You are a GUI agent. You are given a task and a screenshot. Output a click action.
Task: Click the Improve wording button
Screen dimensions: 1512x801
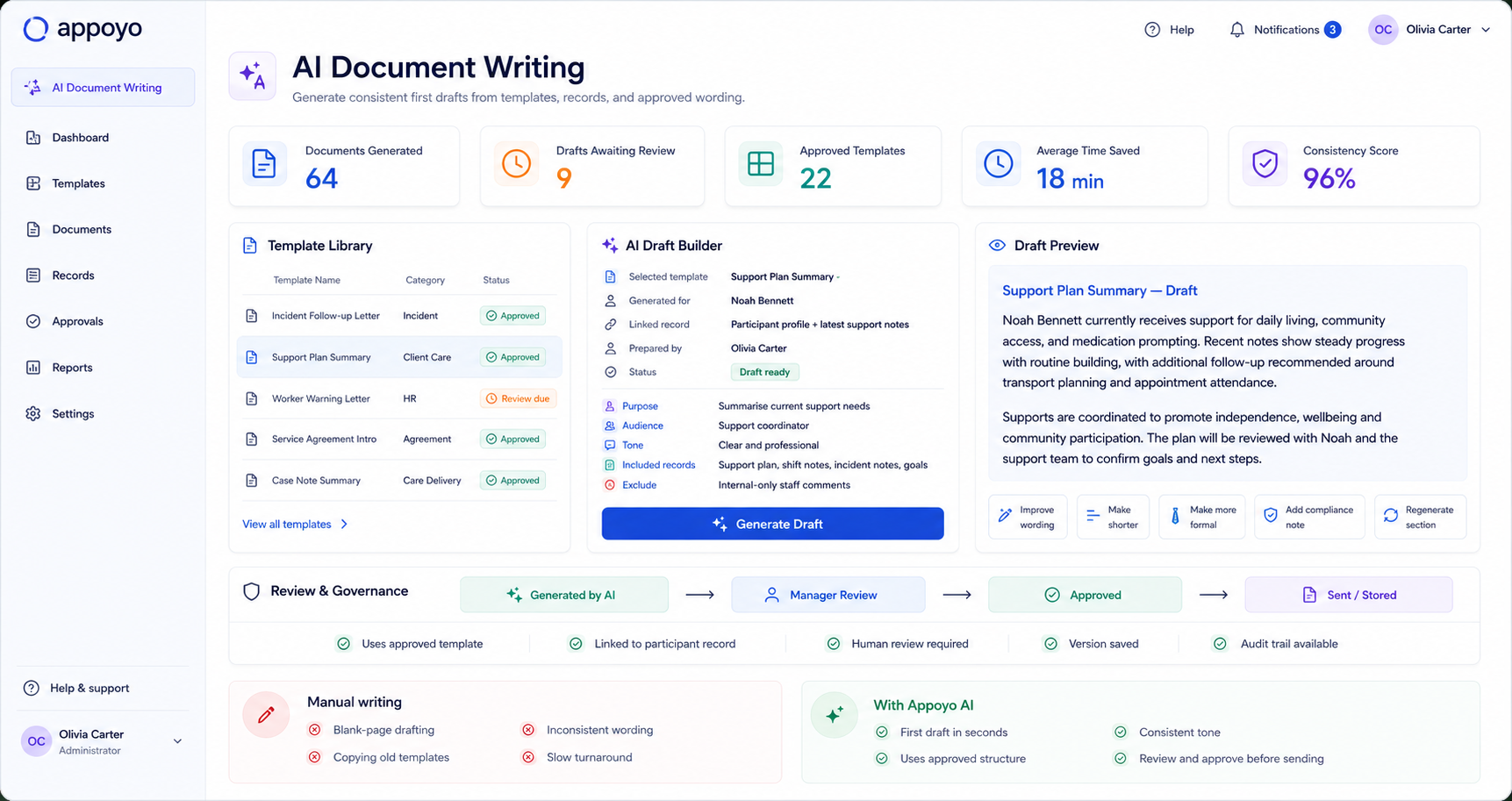[x=1028, y=517]
